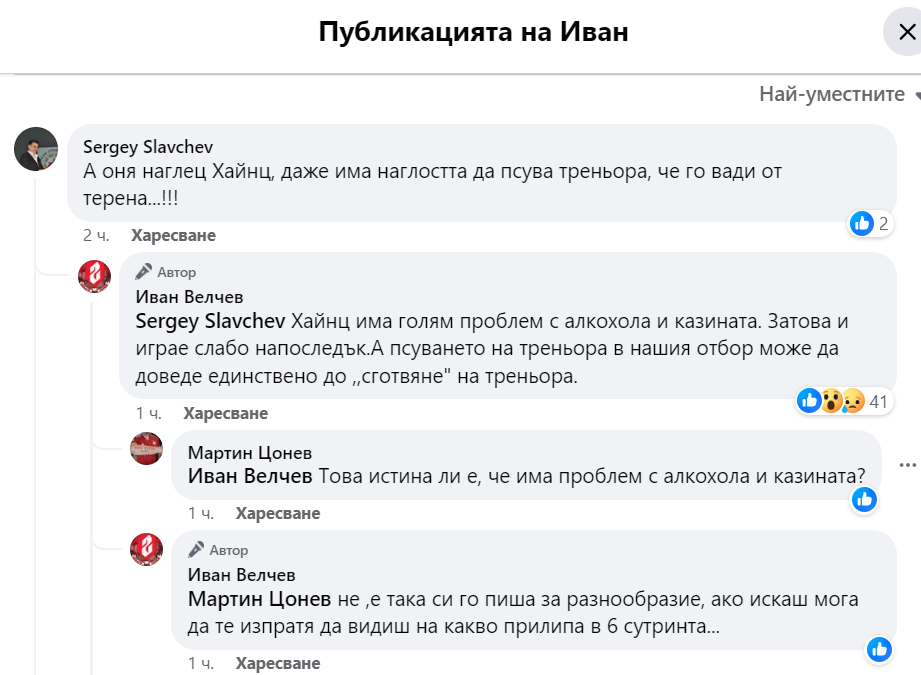Click the Автор badge on first reply

click(x=167, y=272)
